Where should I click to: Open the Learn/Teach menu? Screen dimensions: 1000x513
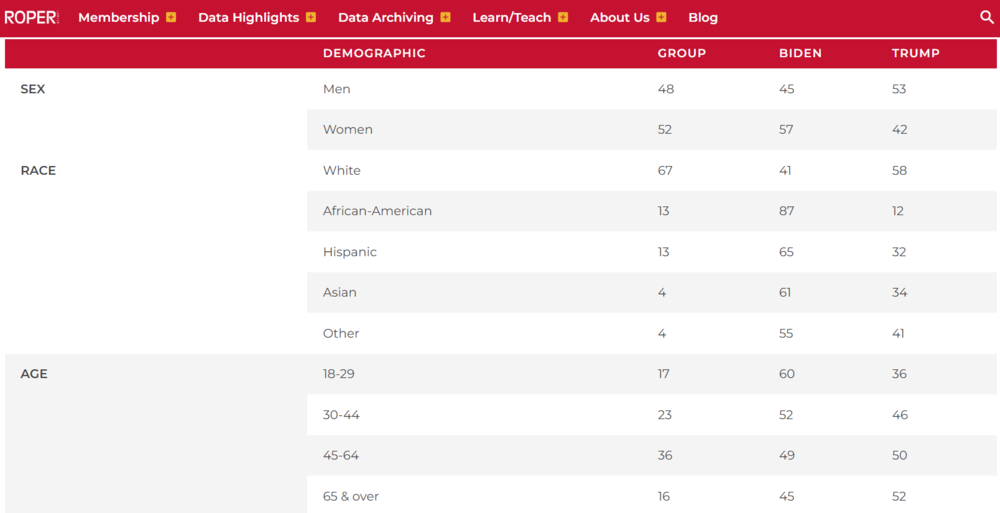(511, 17)
